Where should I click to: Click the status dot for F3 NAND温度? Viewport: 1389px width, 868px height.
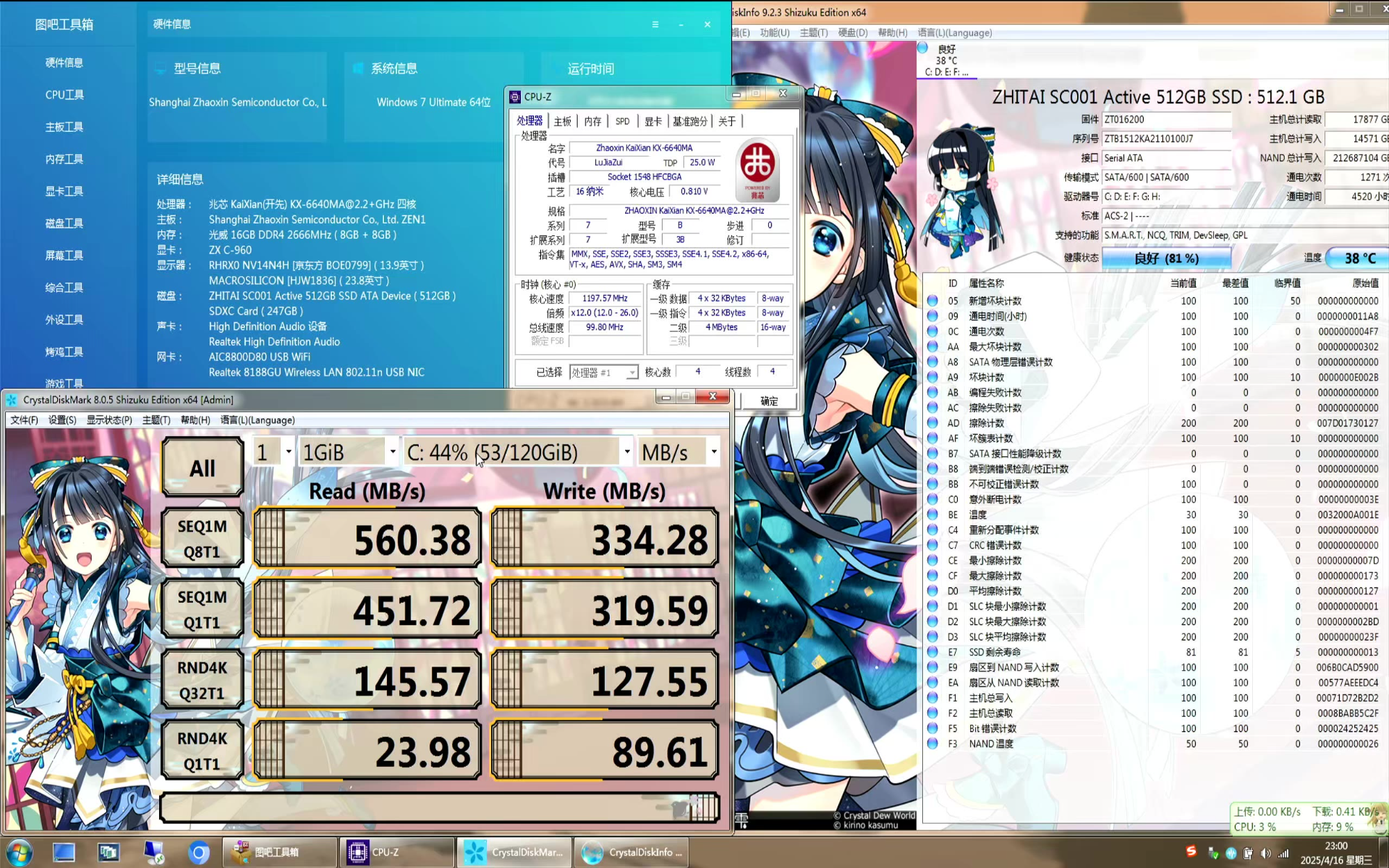tap(933, 744)
